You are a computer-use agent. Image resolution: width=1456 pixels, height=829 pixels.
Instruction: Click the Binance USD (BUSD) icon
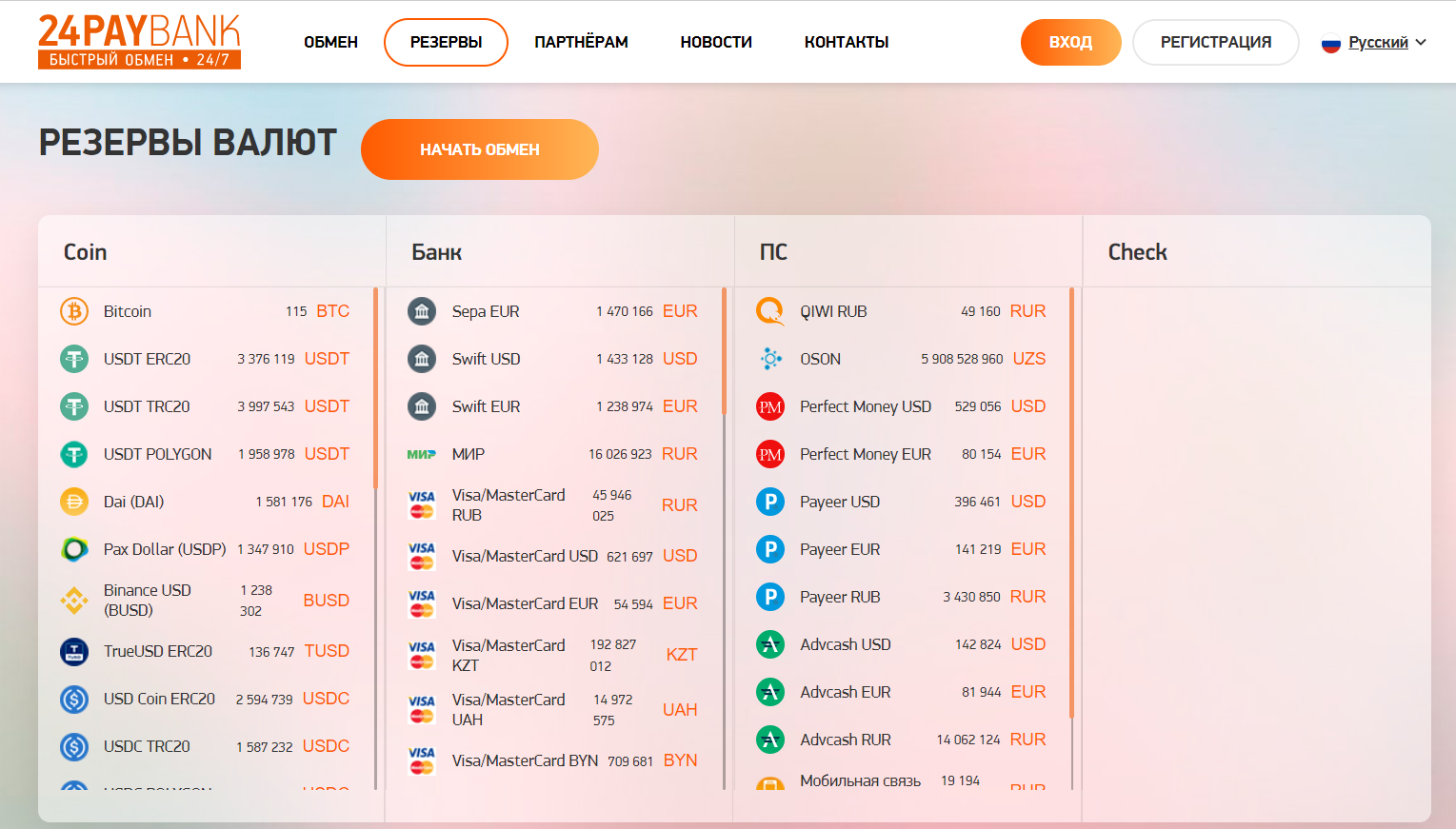point(74,601)
